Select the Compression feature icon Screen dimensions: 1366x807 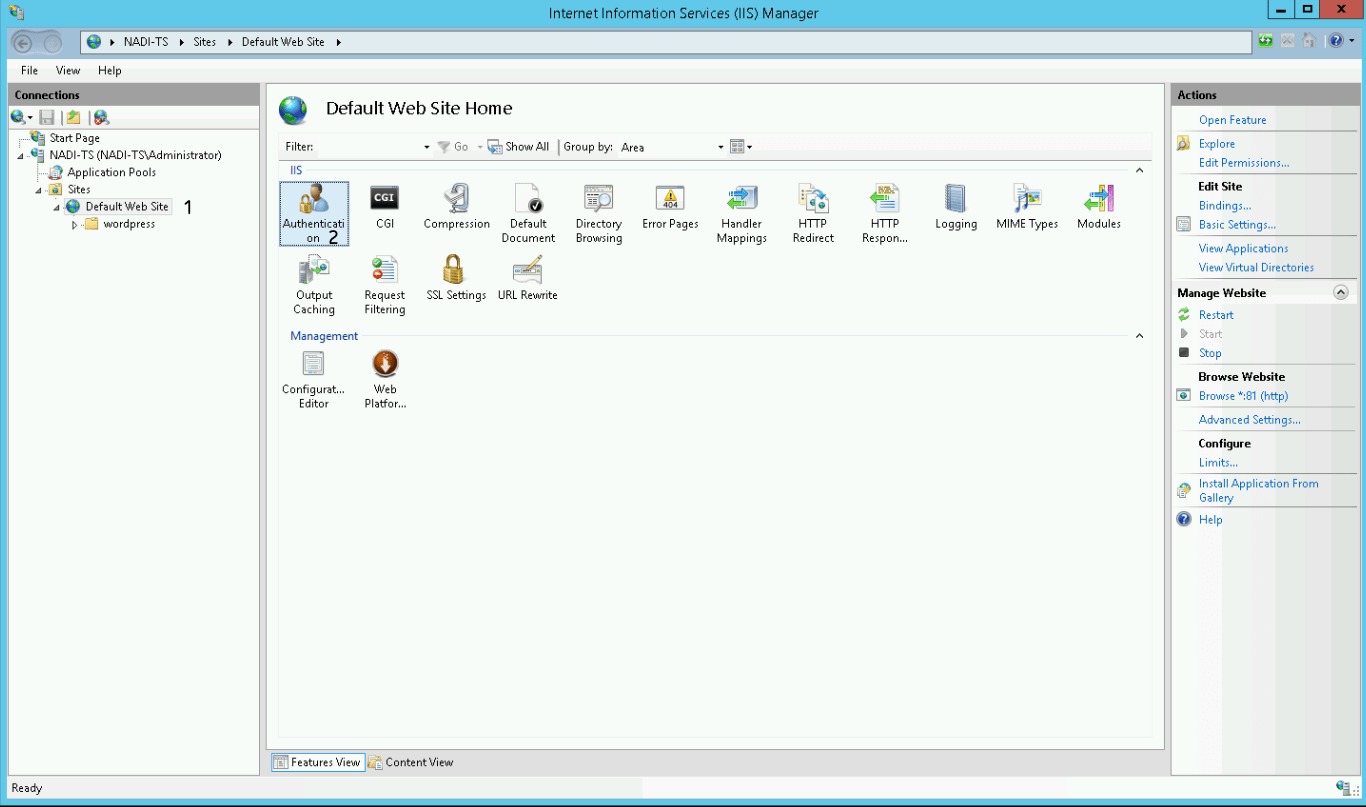456,207
